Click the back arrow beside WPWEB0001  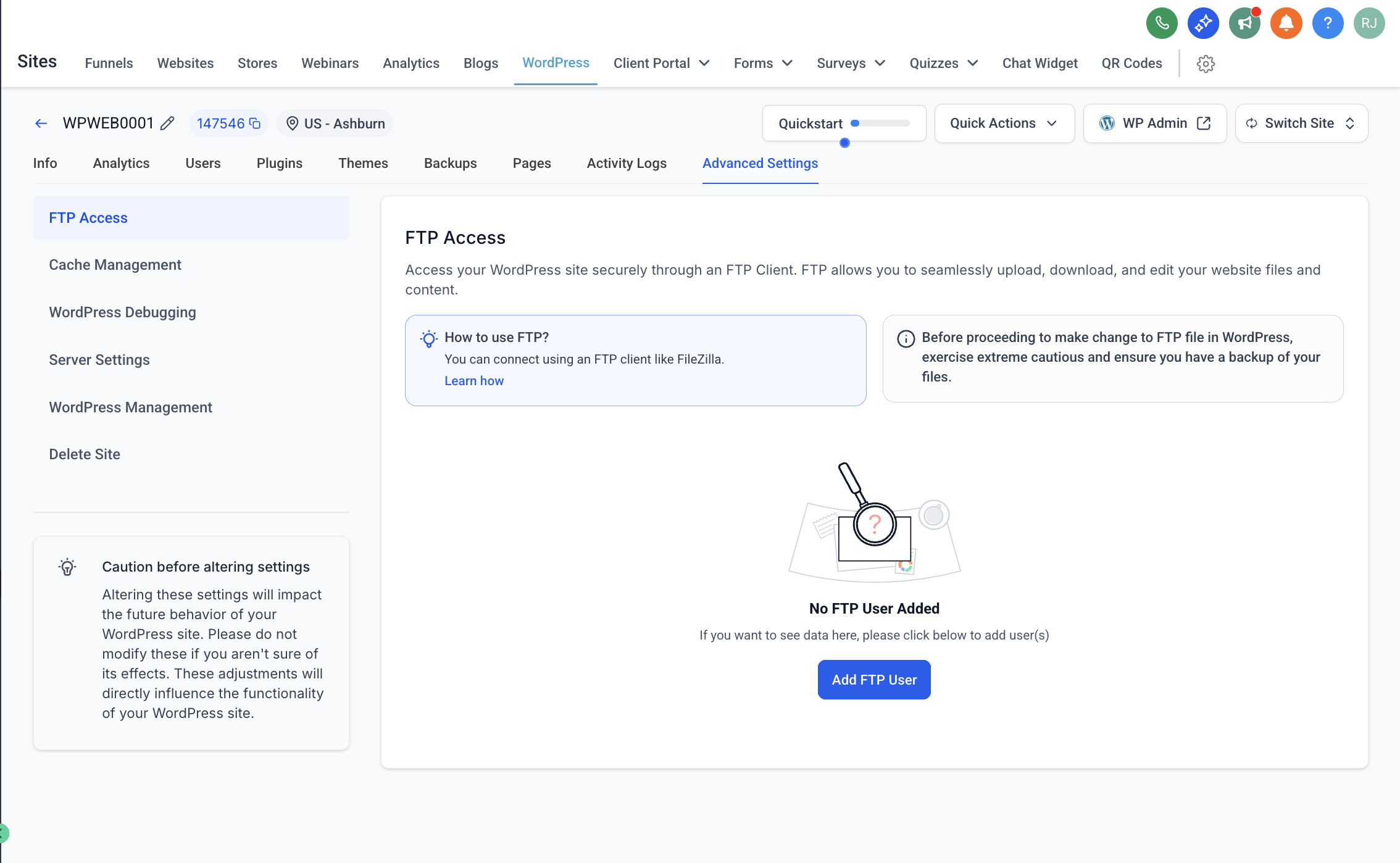41,123
